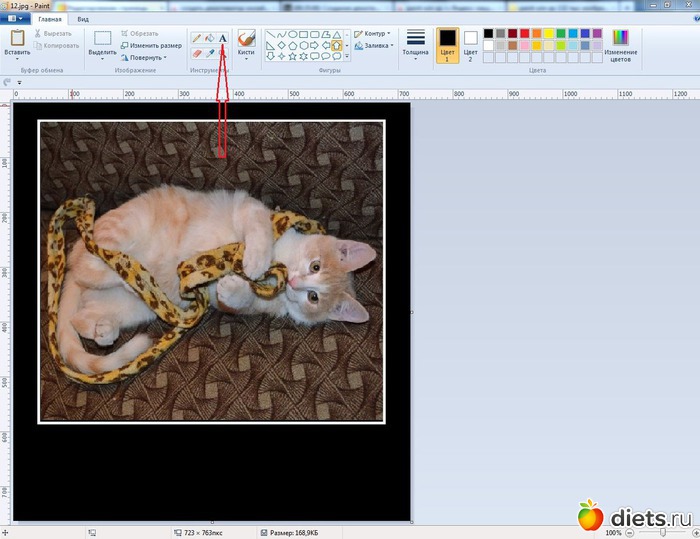The height and width of the screenshot is (539, 700).
Task: Pick the red color swatch in palette
Action: (526, 33)
